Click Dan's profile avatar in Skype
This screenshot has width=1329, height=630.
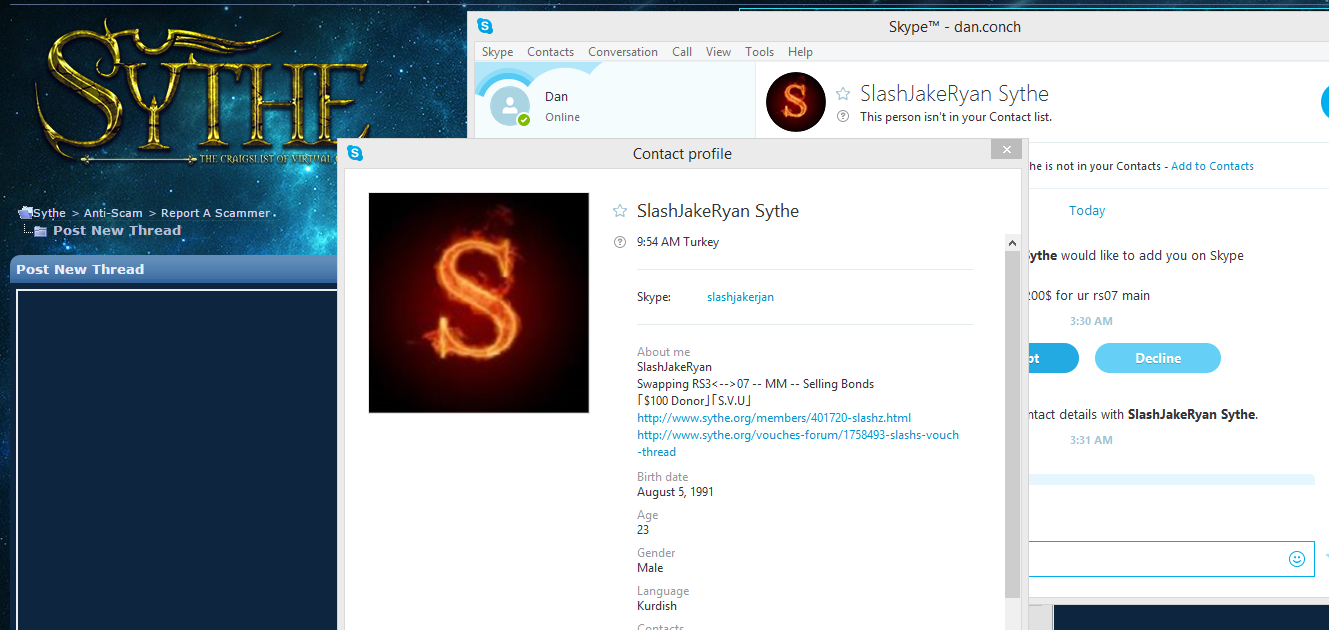click(510, 106)
